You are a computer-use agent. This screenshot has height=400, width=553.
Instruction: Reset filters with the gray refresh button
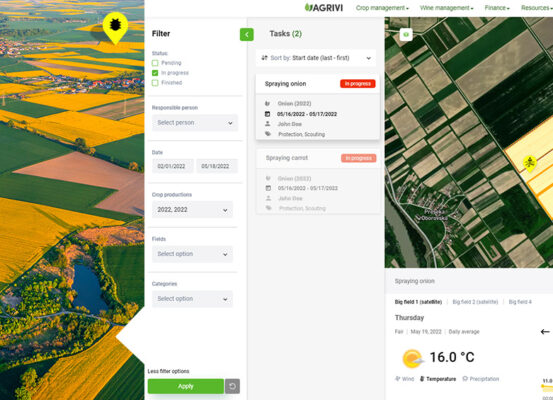coord(232,386)
